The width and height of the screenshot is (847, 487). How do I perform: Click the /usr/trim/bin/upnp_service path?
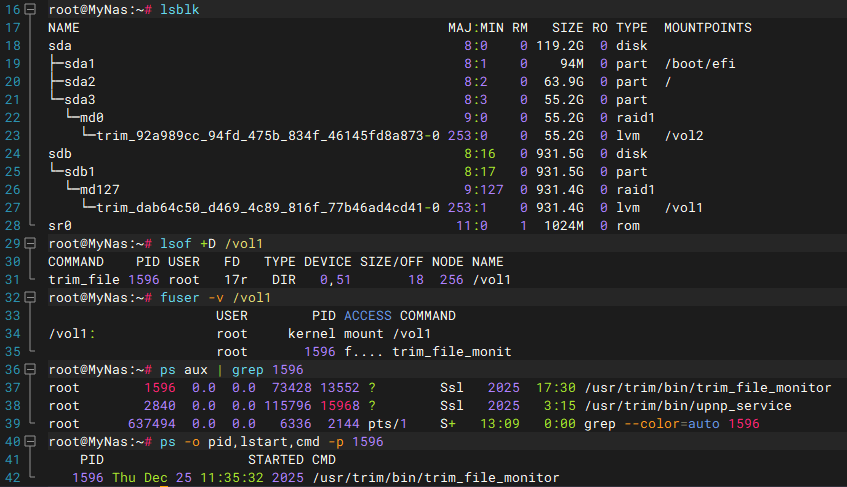[687, 406]
